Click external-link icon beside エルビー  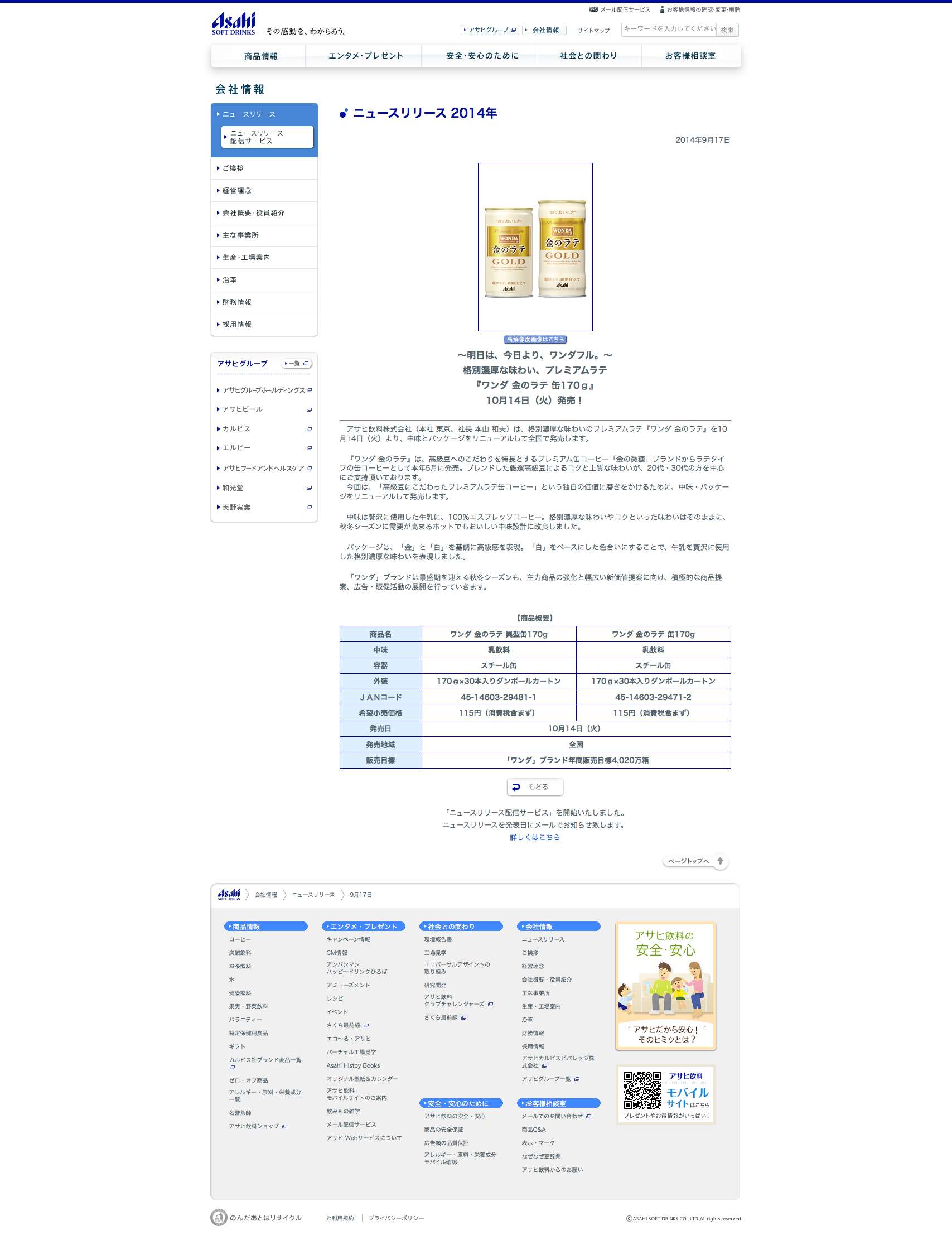pyautogui.click(x=309, y=448)
